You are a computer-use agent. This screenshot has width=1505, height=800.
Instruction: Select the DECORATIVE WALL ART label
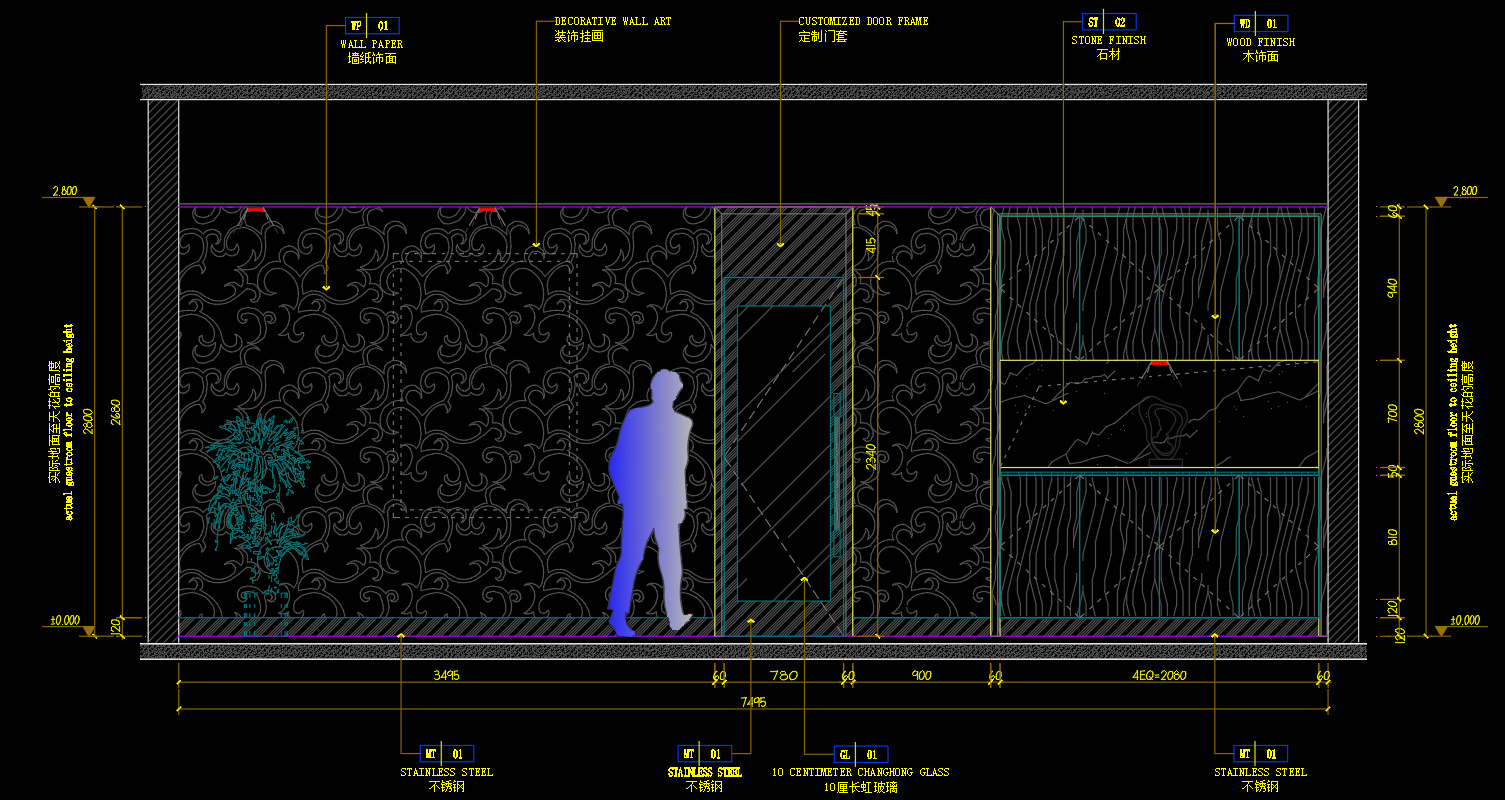point(613,21)
